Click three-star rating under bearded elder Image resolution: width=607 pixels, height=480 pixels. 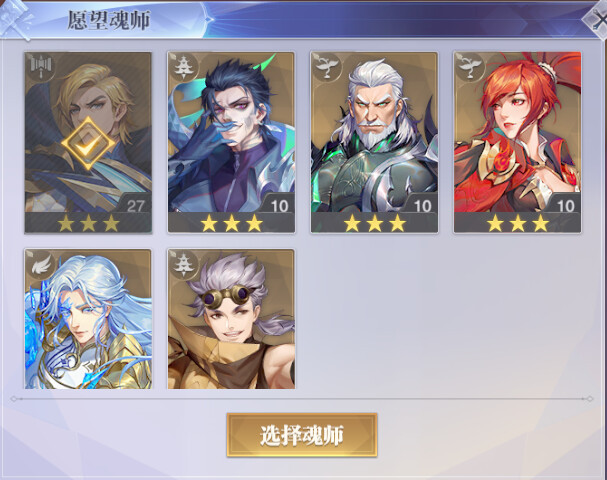pyautogui.click(x=375, y=223)
